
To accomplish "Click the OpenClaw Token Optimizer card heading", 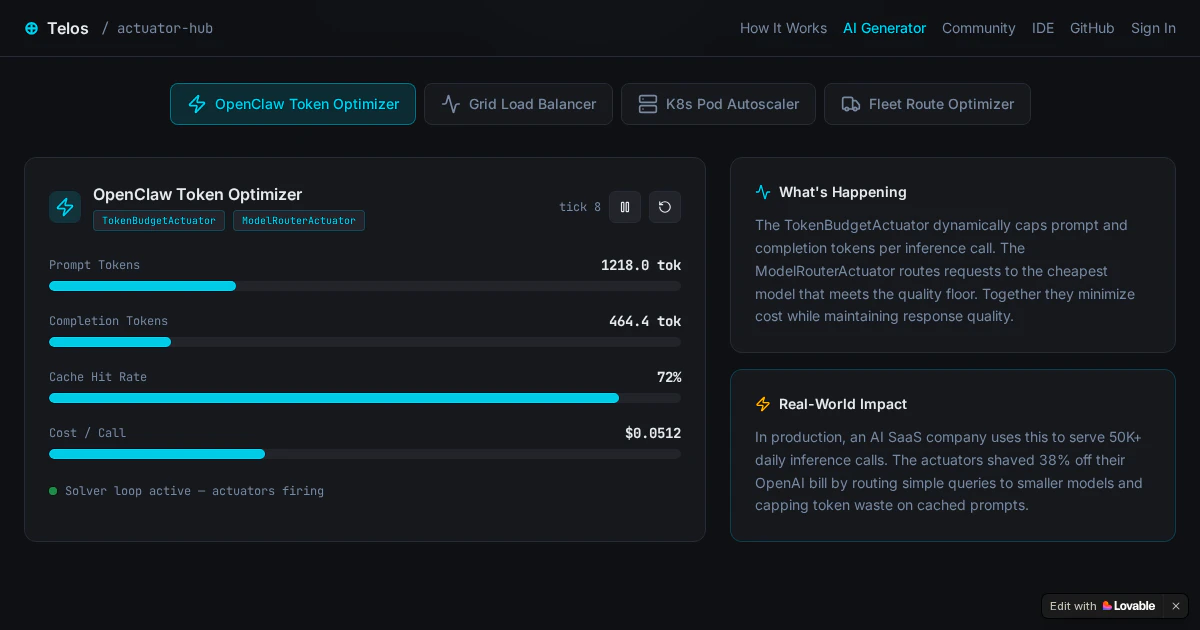I will [197, 194].
